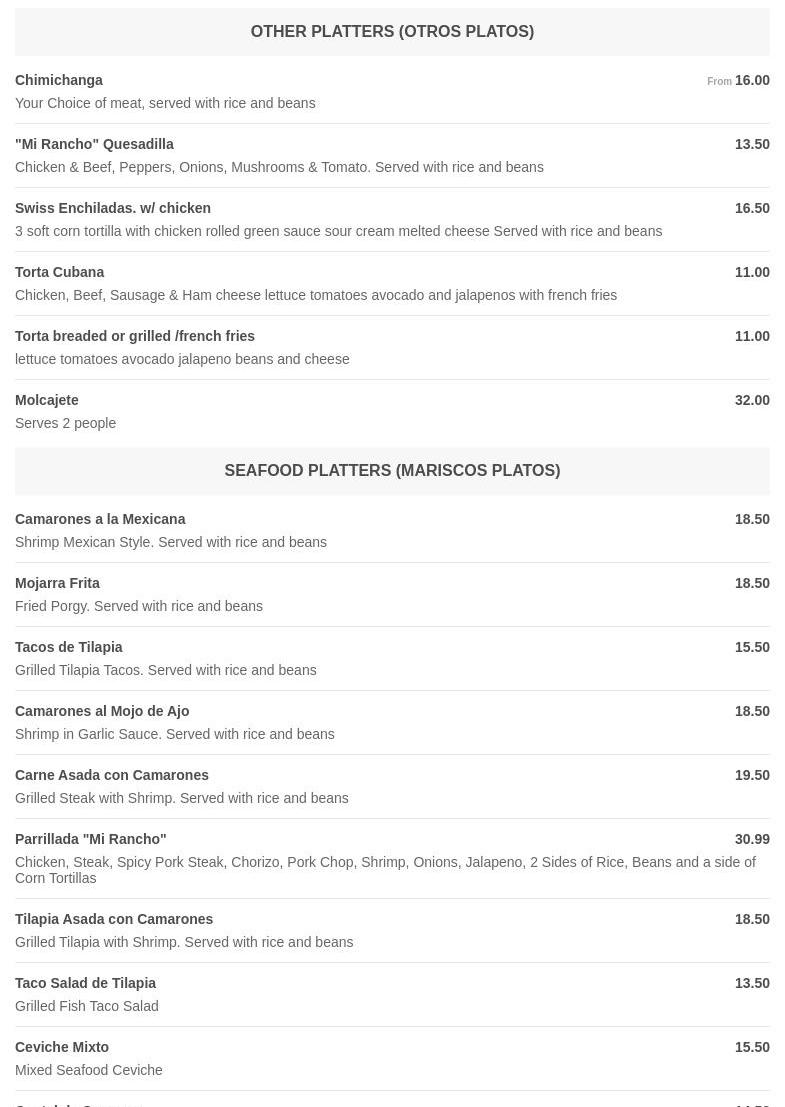Click the 30.99 Parrillada price
The height and width of the screenshot is (1107, 785).
coord(752,839)
